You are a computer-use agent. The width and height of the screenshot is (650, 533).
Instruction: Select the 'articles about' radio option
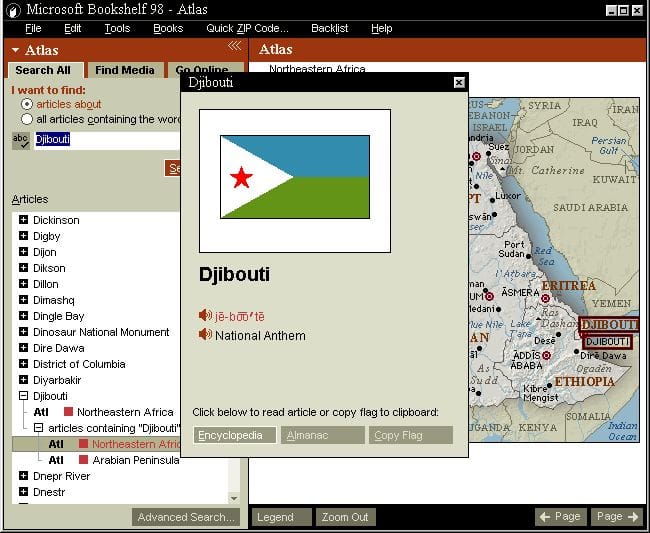click(27, 104)
